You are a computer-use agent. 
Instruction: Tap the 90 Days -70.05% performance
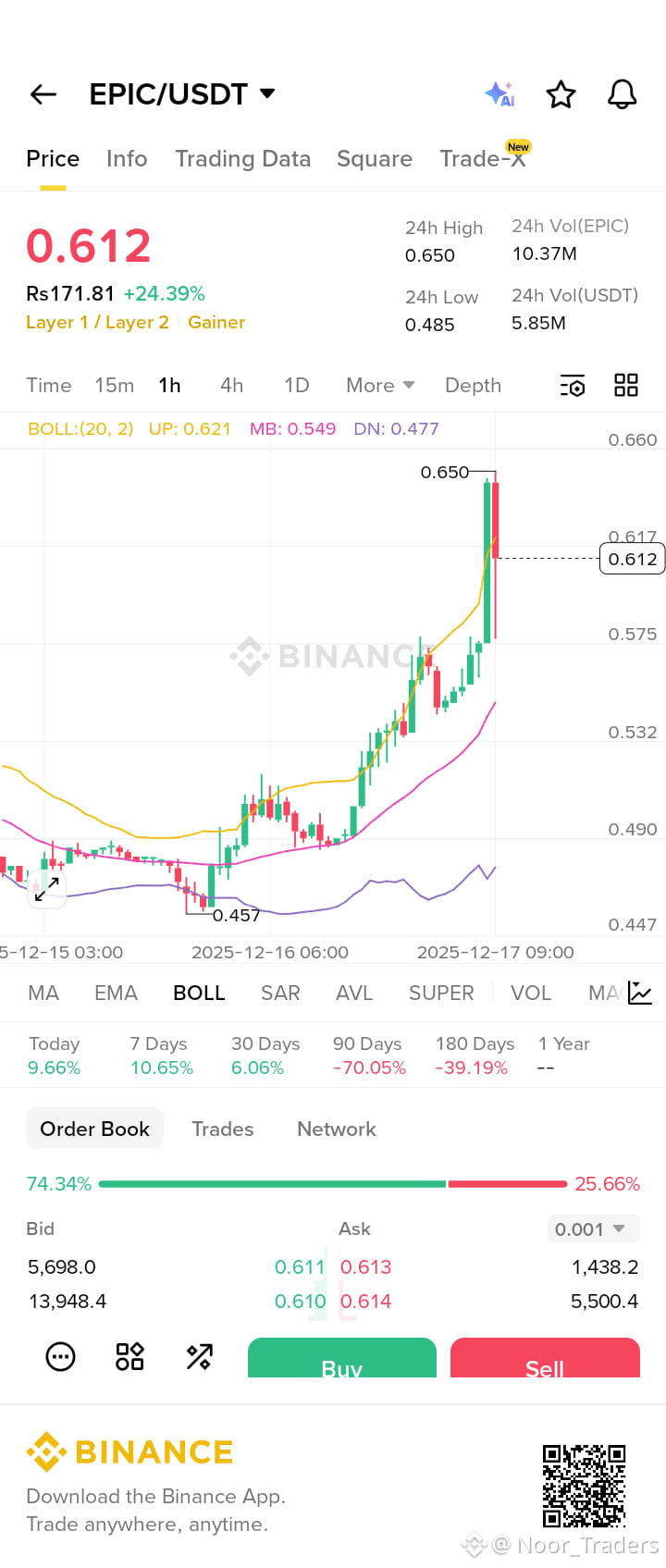point(369,1056)
